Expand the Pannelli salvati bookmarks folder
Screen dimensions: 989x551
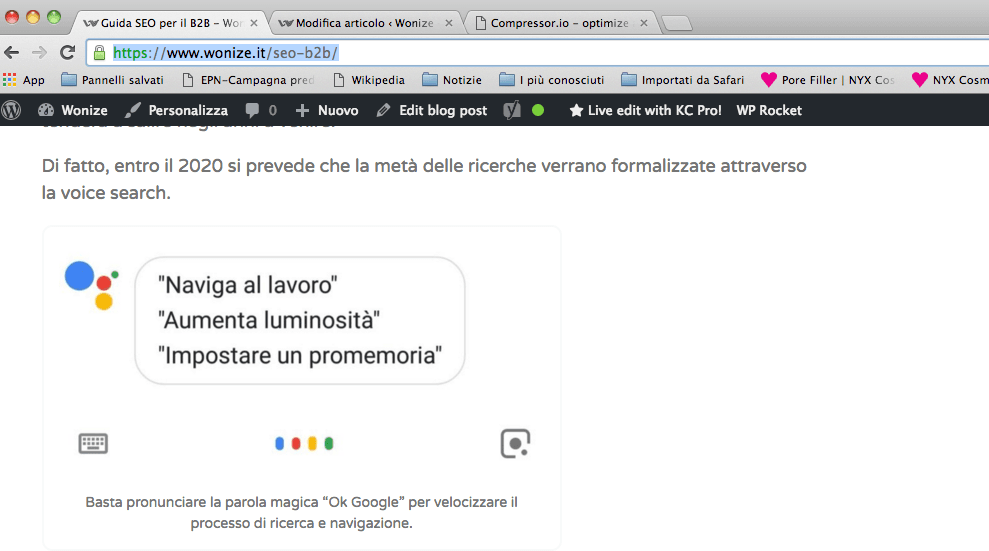[112, 80]
